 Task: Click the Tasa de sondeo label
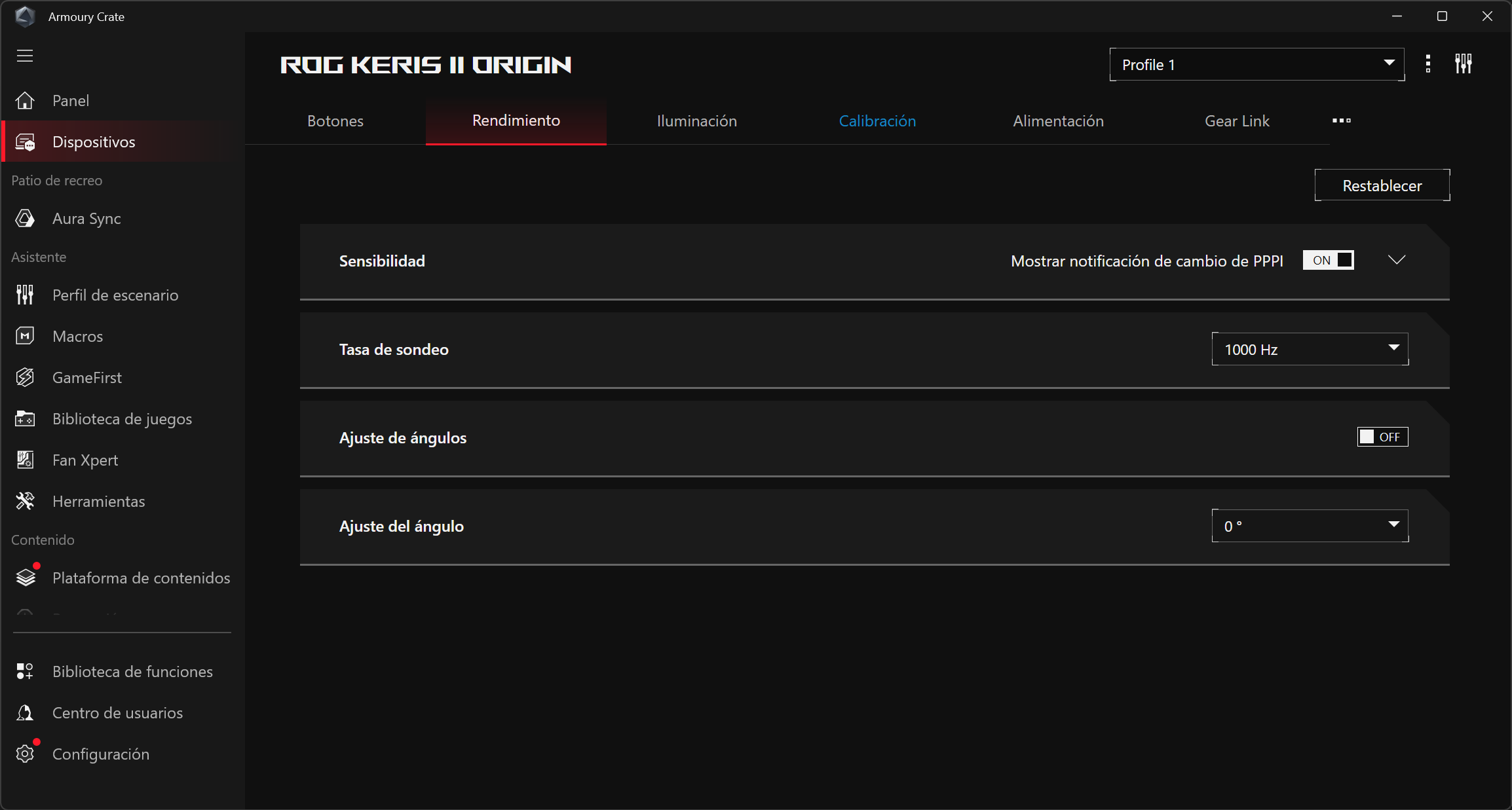(x=394, y=349)
